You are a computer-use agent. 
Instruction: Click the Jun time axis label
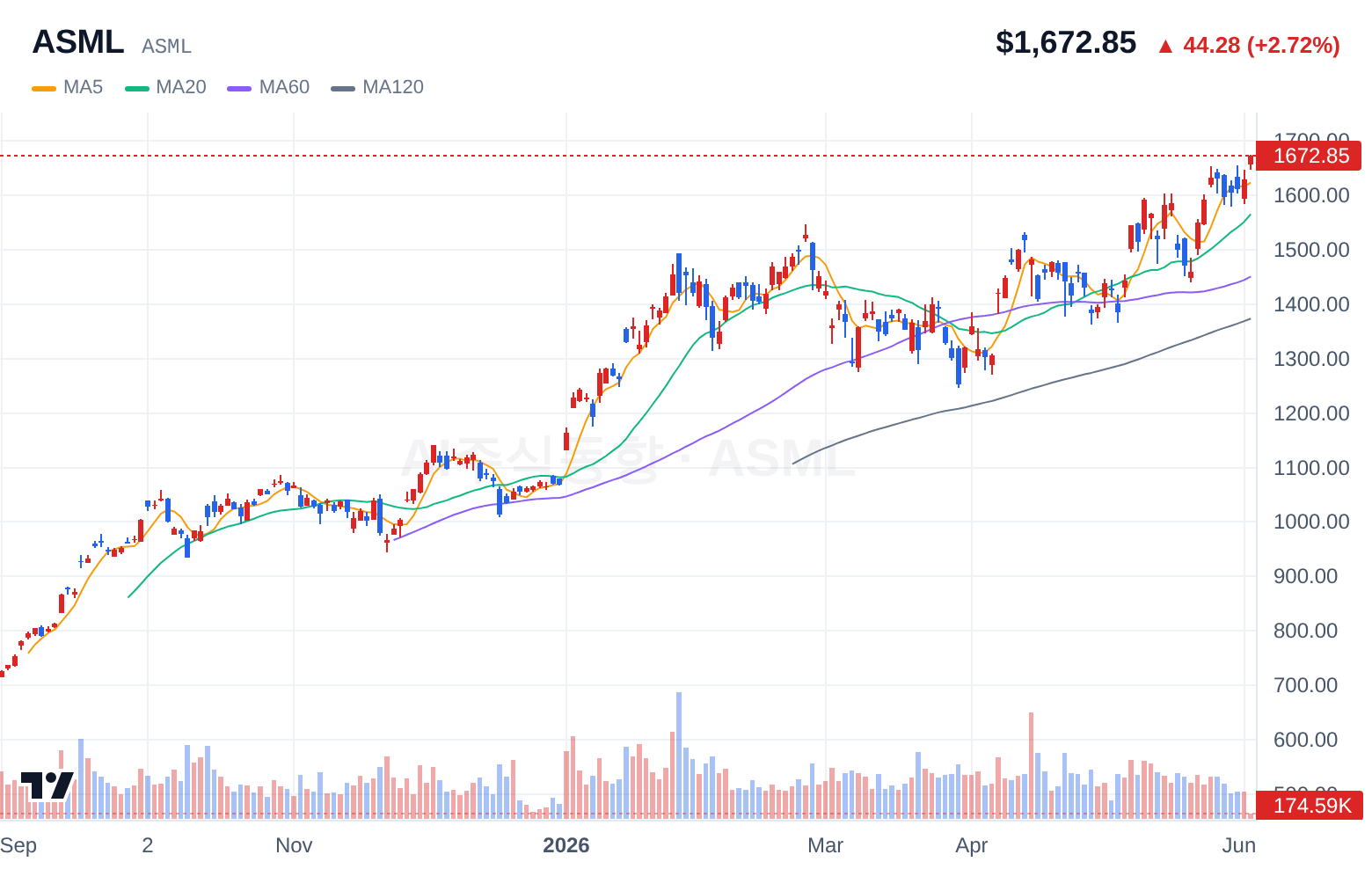coord(1239,845)
